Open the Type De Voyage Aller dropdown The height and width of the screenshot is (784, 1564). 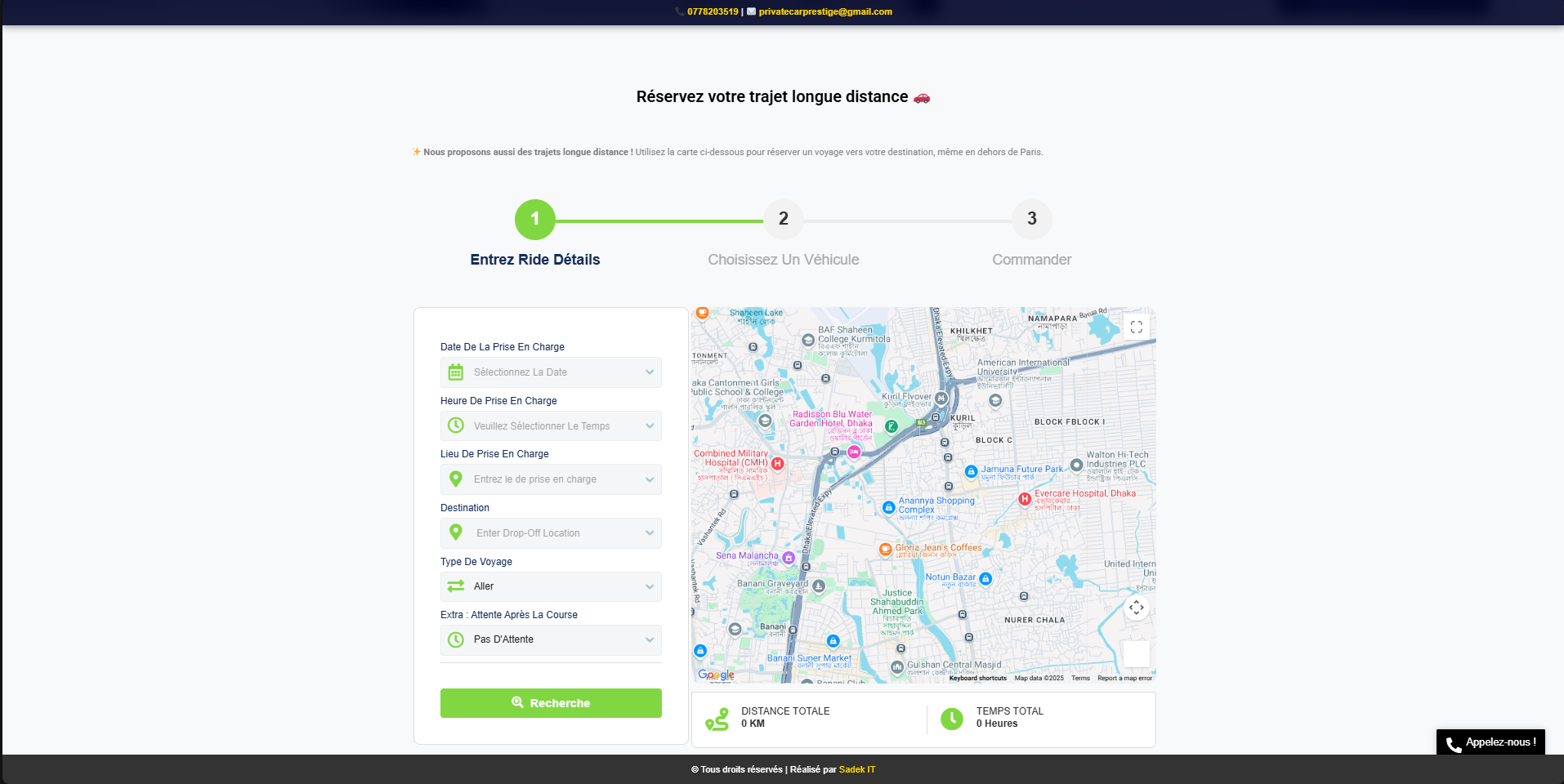coord(551,586)
